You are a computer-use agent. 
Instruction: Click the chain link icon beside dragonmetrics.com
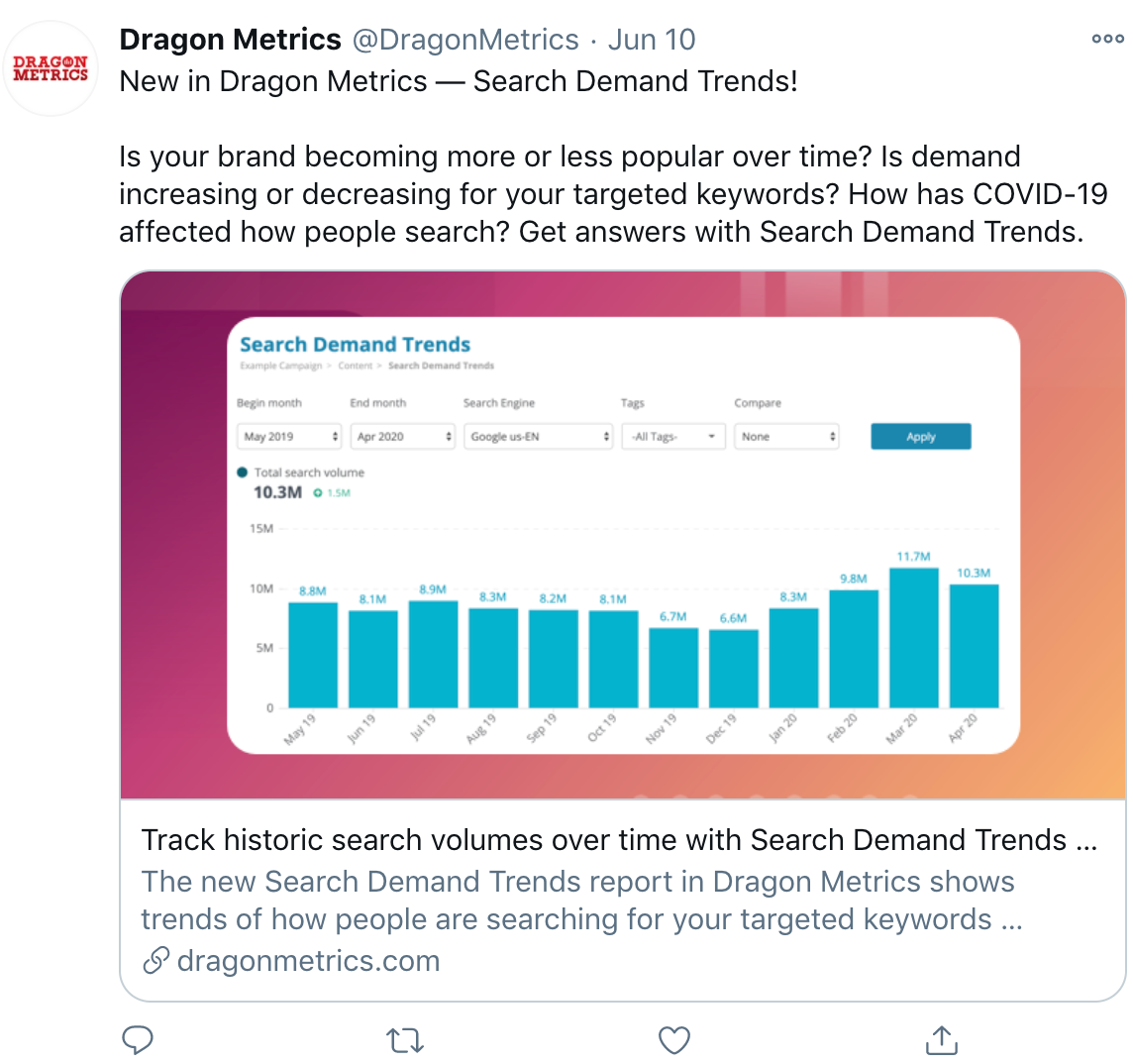point(155,960)
